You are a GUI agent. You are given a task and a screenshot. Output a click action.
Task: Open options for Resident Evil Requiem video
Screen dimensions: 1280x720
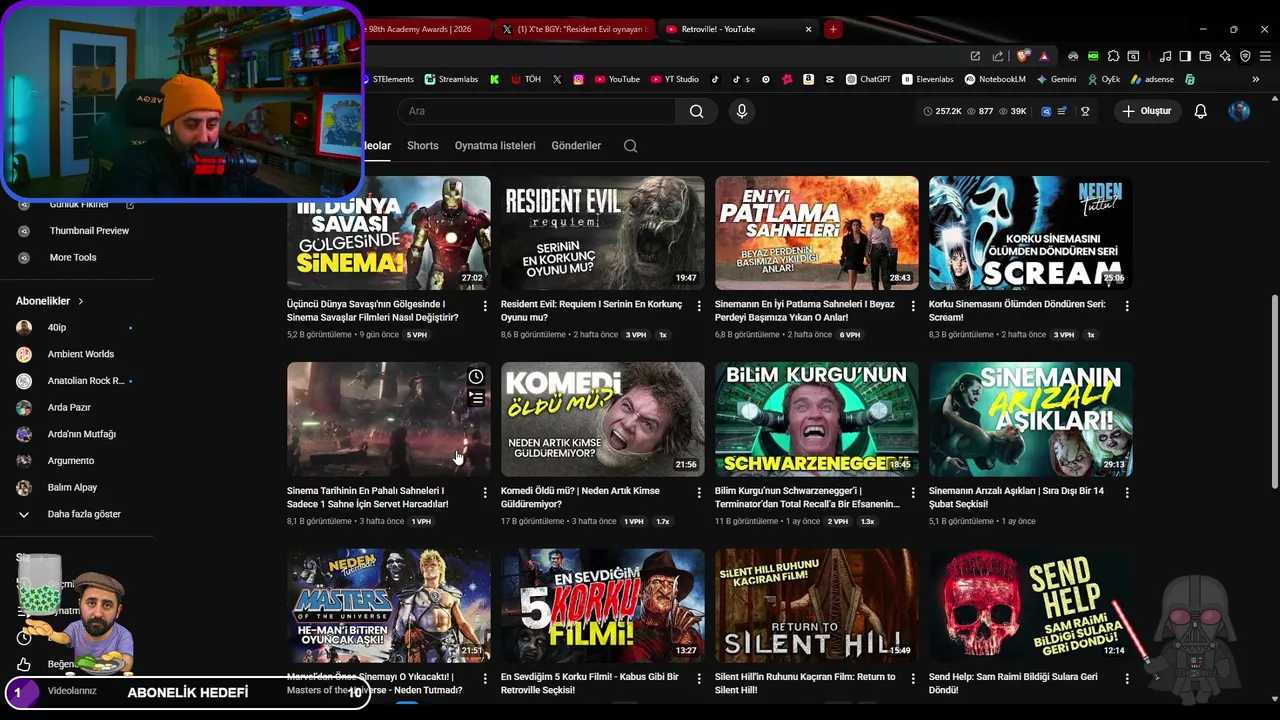699,305
